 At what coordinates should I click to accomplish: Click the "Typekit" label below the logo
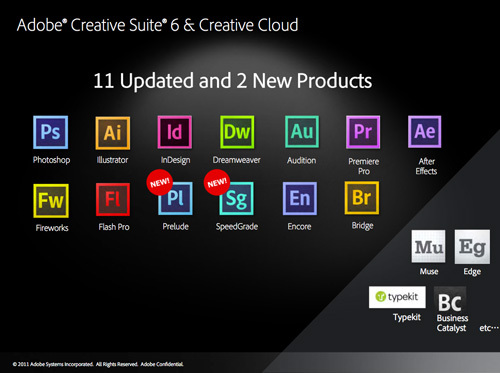point(407,317)
